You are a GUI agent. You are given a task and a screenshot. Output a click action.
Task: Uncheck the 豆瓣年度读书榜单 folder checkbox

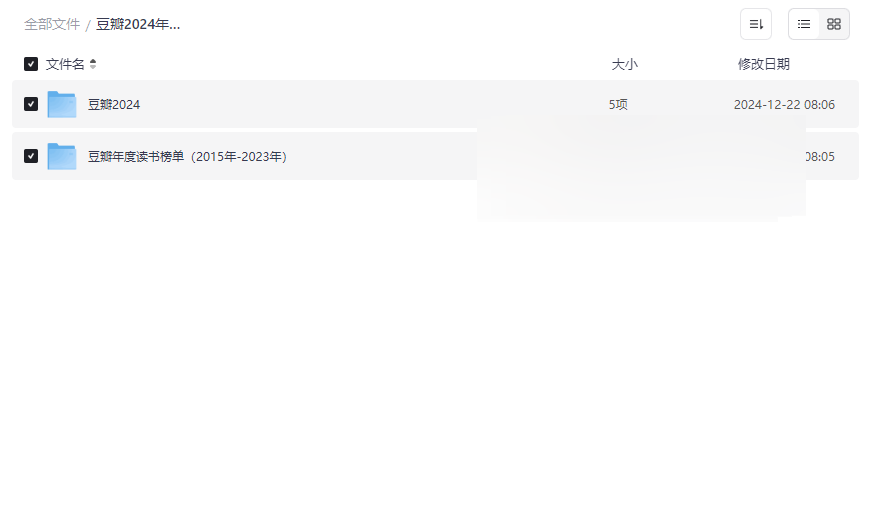tap(31, 156)
